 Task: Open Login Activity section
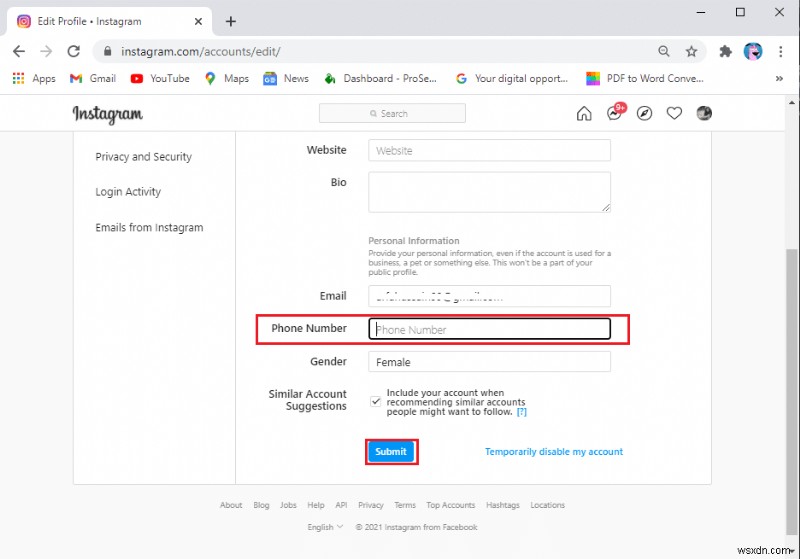coord(128,192)
